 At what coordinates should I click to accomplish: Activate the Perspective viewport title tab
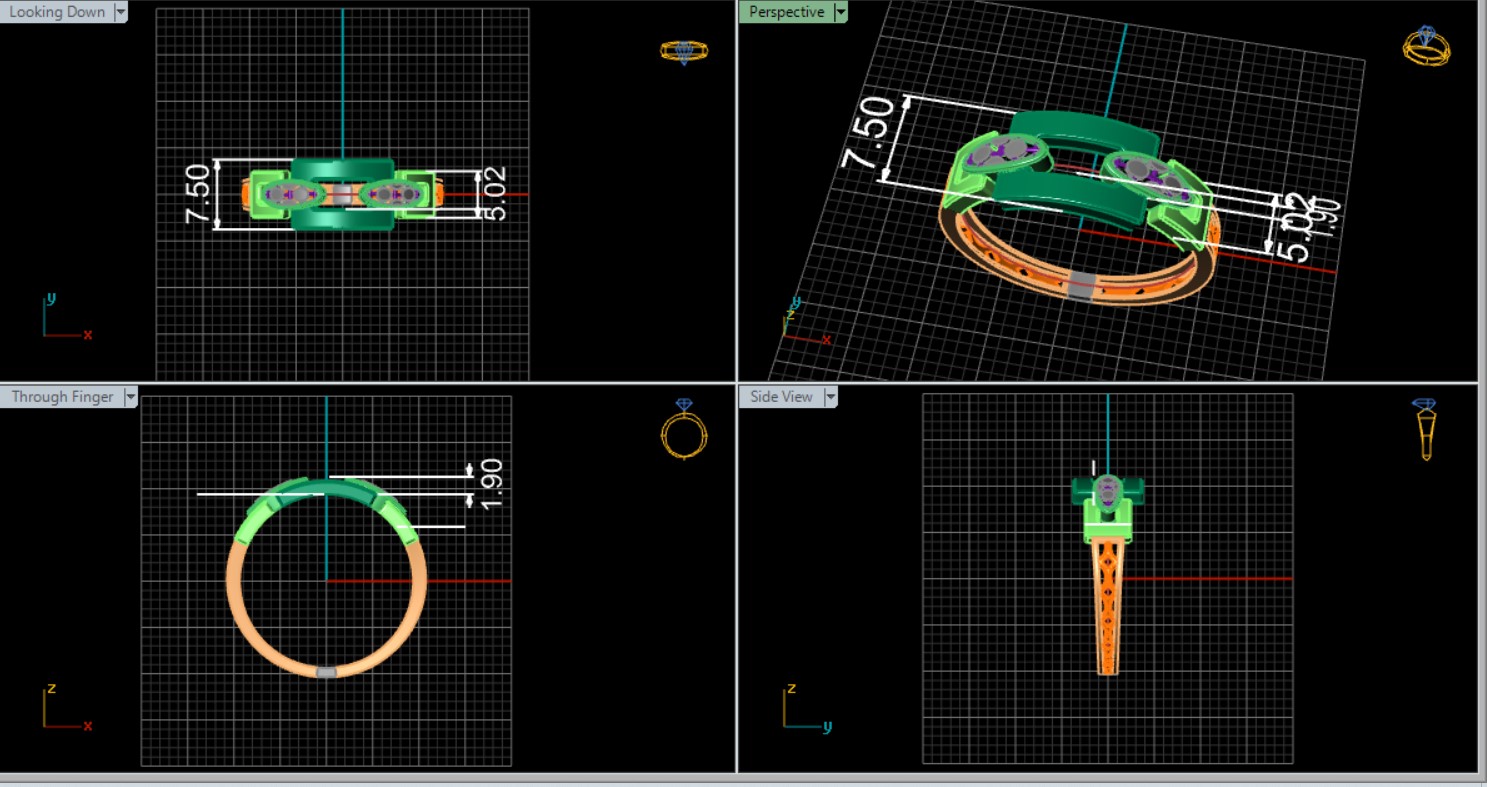(x=786, y=12)
